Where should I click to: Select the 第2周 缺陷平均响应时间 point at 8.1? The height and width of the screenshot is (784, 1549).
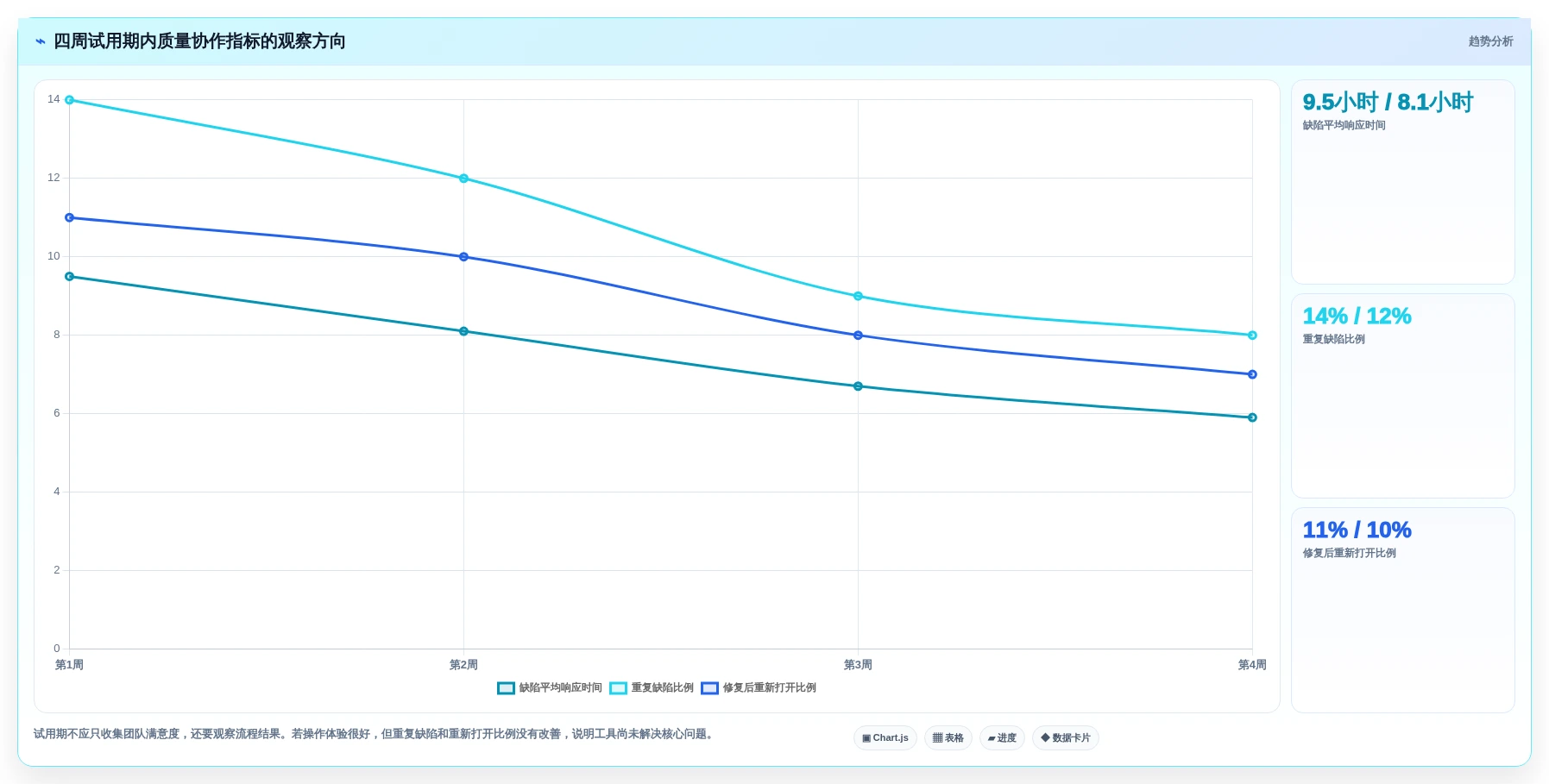[463, 331]
